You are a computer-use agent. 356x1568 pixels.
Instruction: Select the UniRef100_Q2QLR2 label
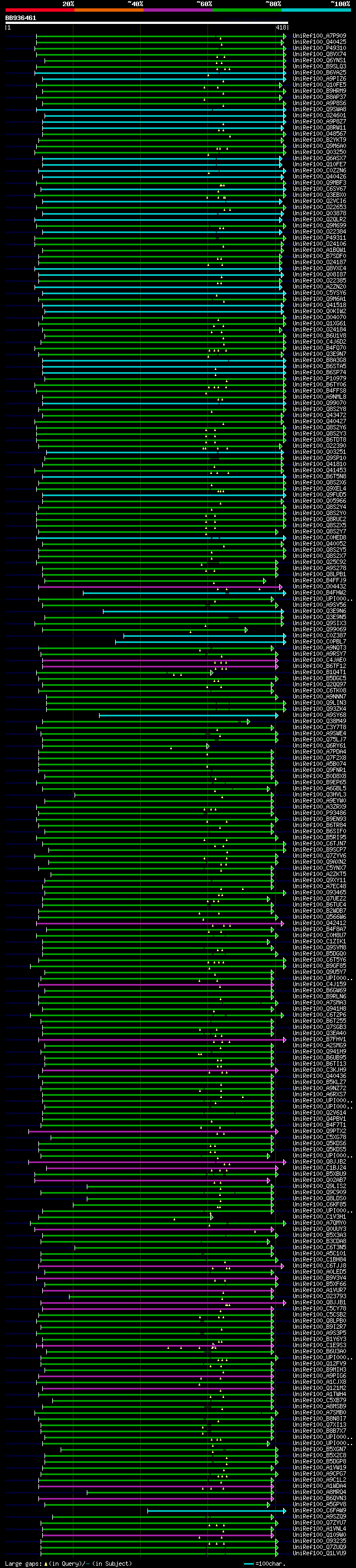(x=319, y=219)
